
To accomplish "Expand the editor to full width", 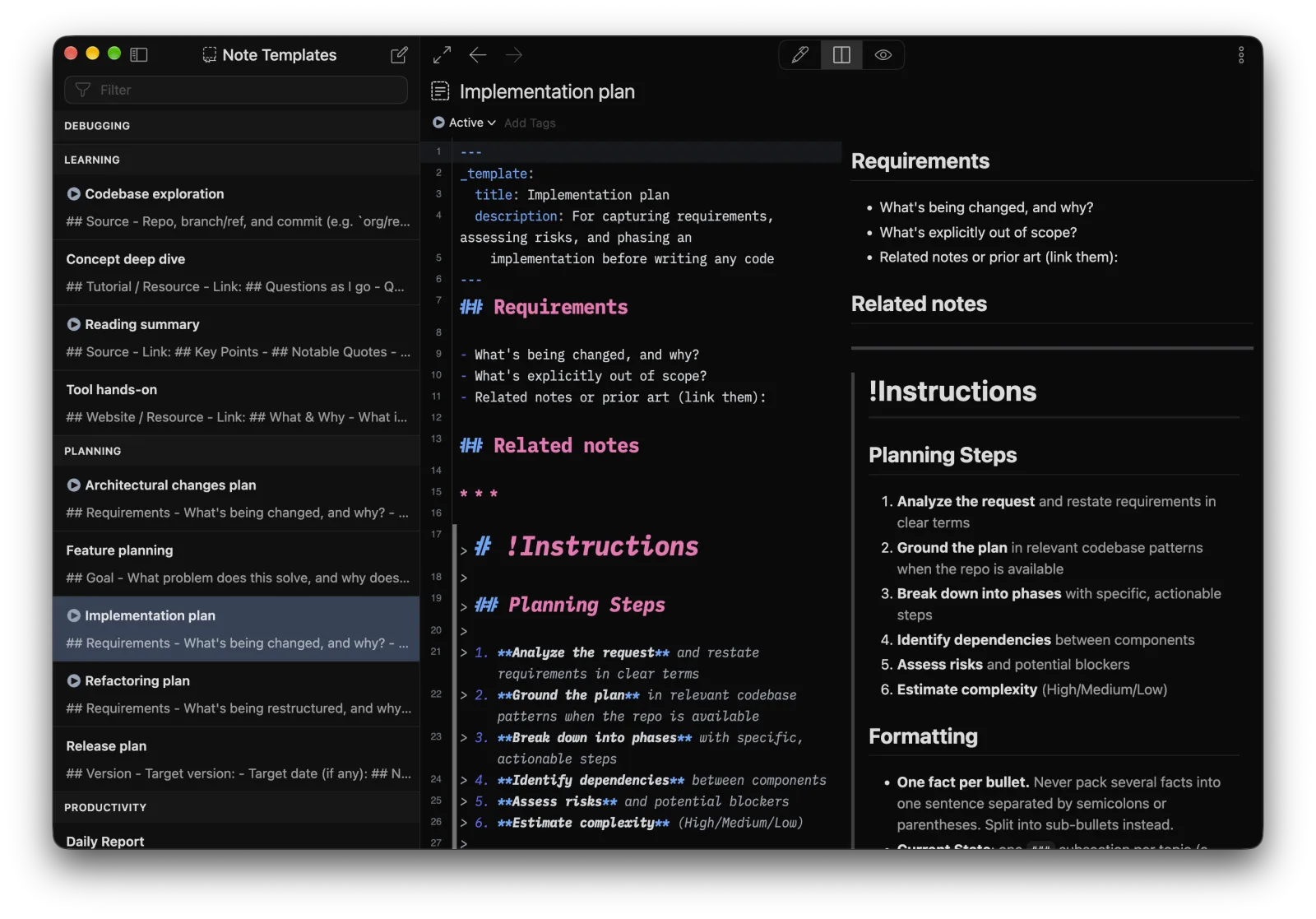I will 442,55.
